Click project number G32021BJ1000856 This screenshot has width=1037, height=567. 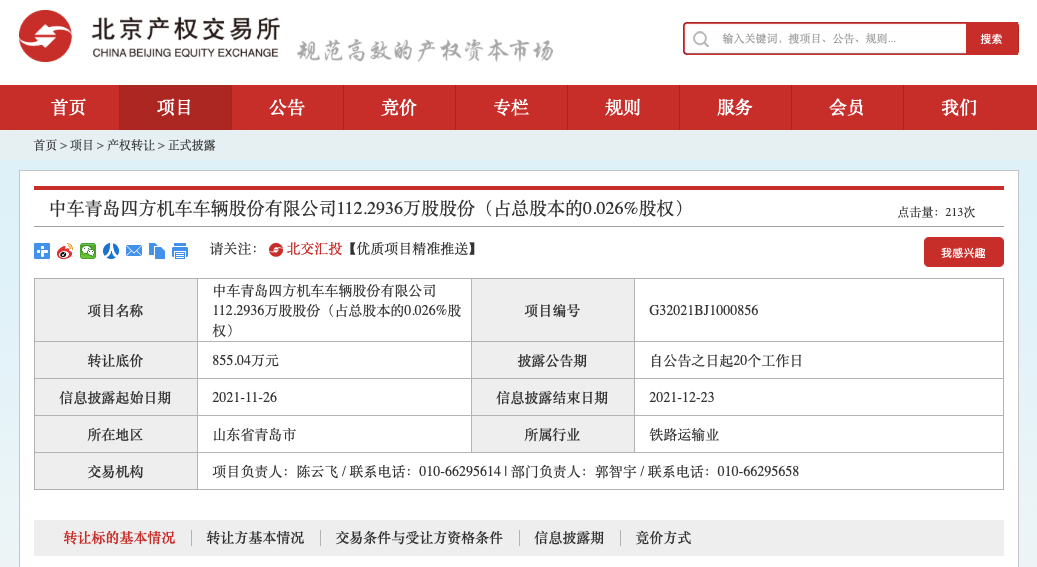tap(704, 310)
